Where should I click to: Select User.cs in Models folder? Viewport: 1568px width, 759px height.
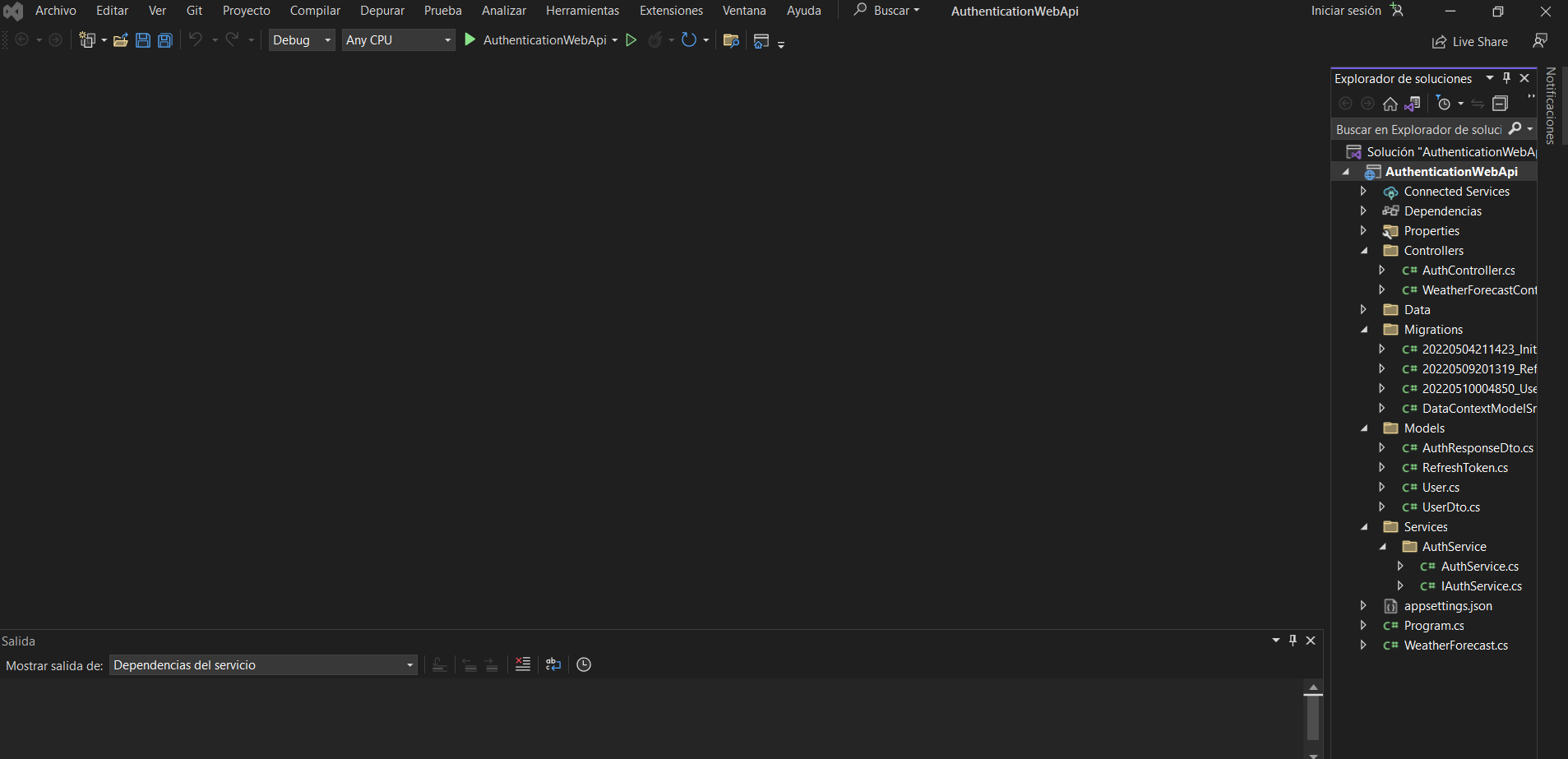coord(1441,488)
